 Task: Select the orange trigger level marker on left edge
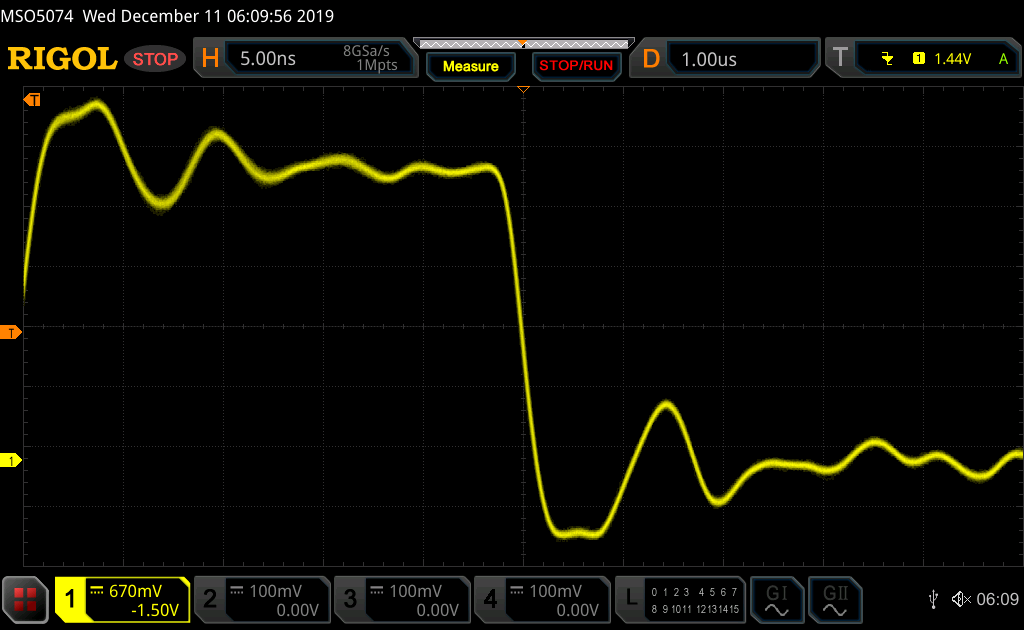coord(10,332)
